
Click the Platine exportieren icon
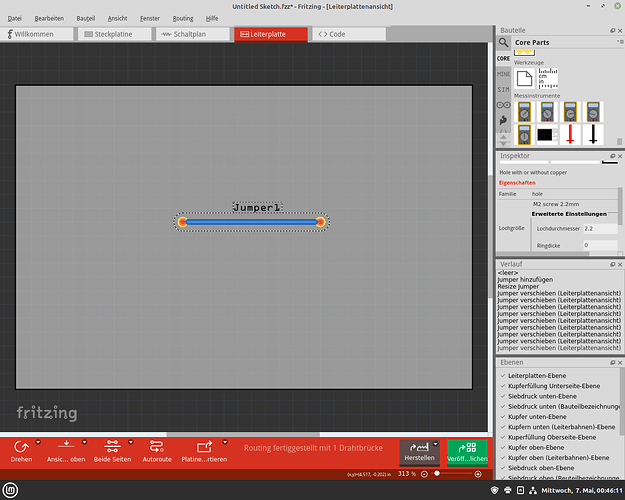[x=204, y=447]
